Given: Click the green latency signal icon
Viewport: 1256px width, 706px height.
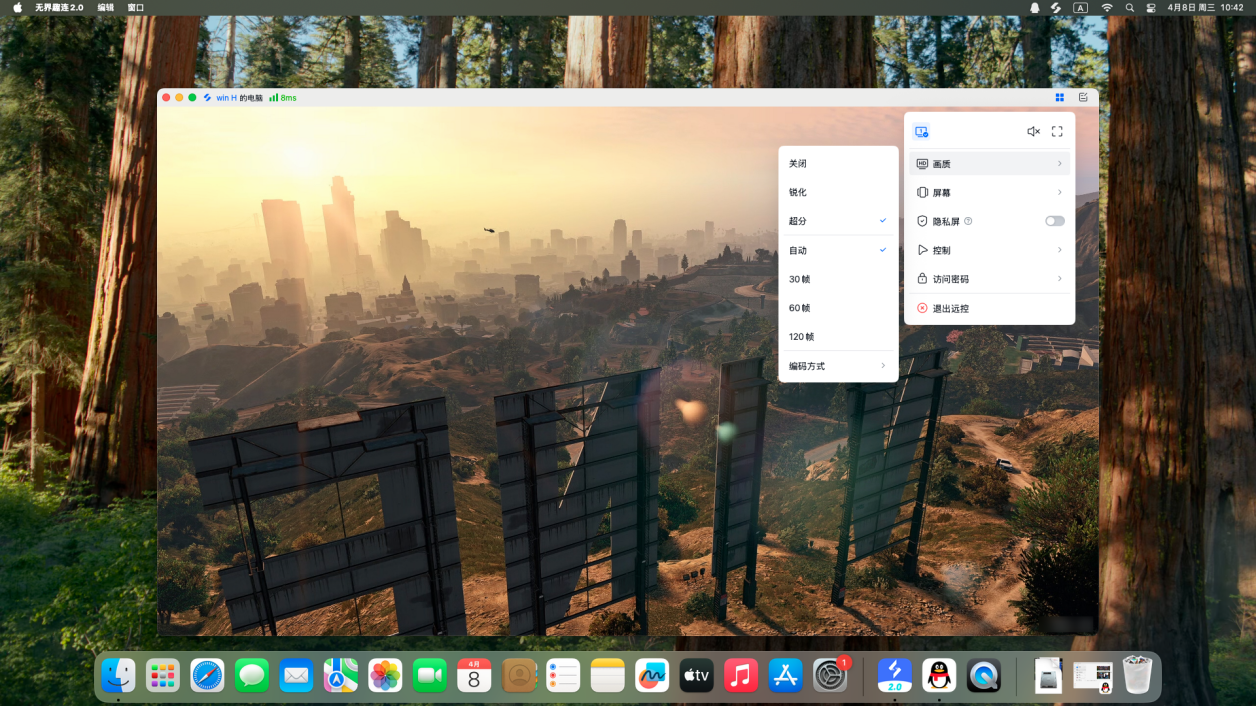Looking at the screenshot, I should pos(274,98).
